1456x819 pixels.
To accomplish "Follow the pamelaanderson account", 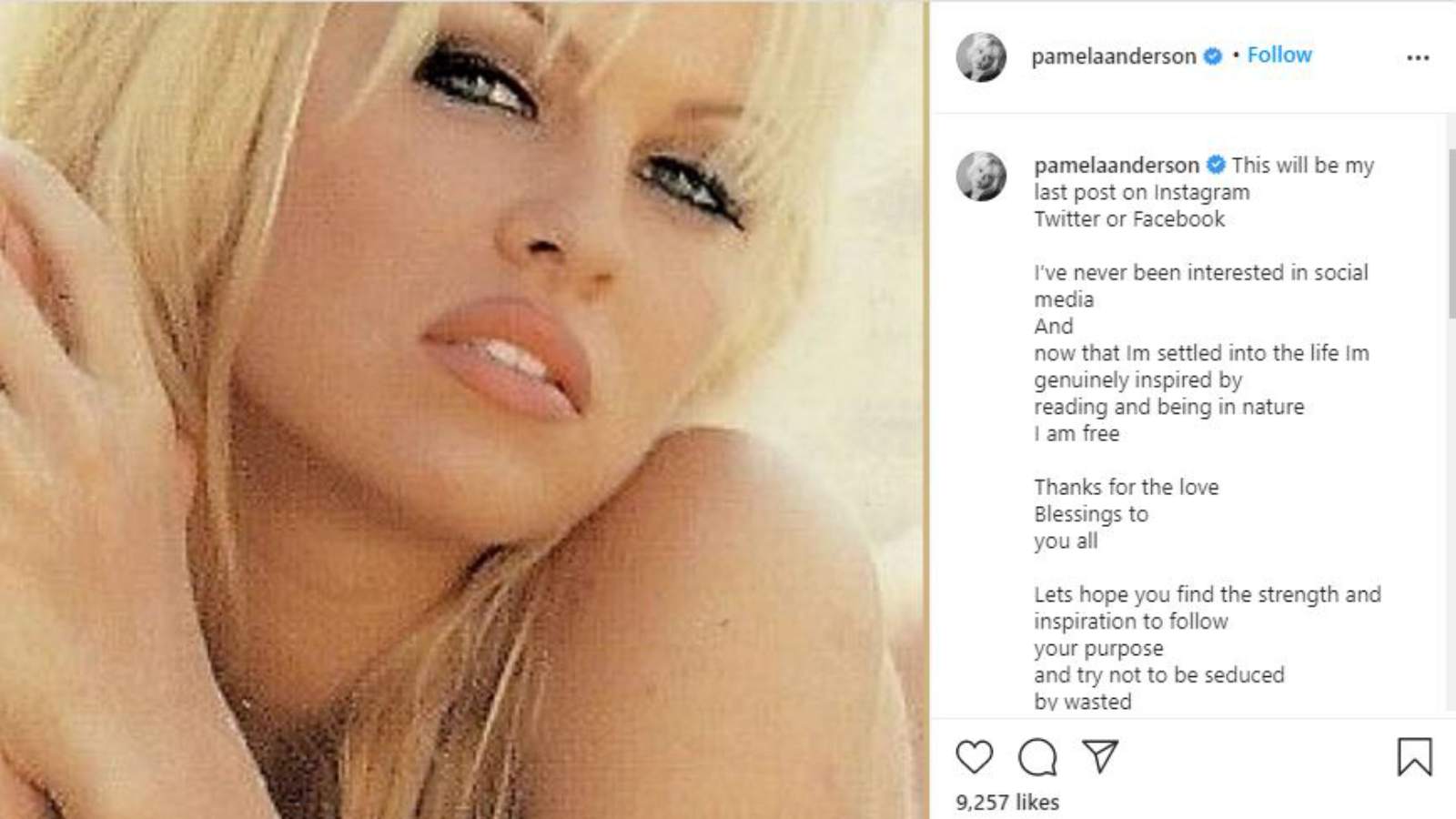I will 1279,55.
